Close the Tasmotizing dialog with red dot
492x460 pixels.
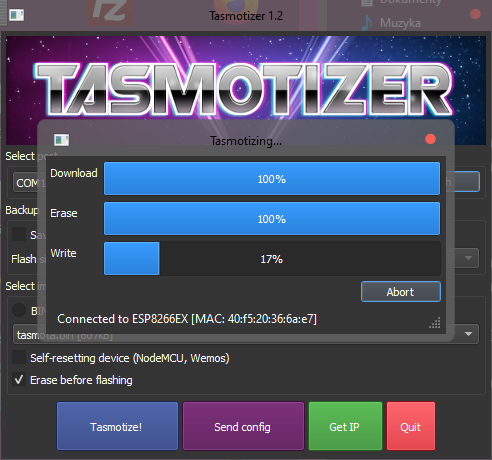(x=430, y=139)
